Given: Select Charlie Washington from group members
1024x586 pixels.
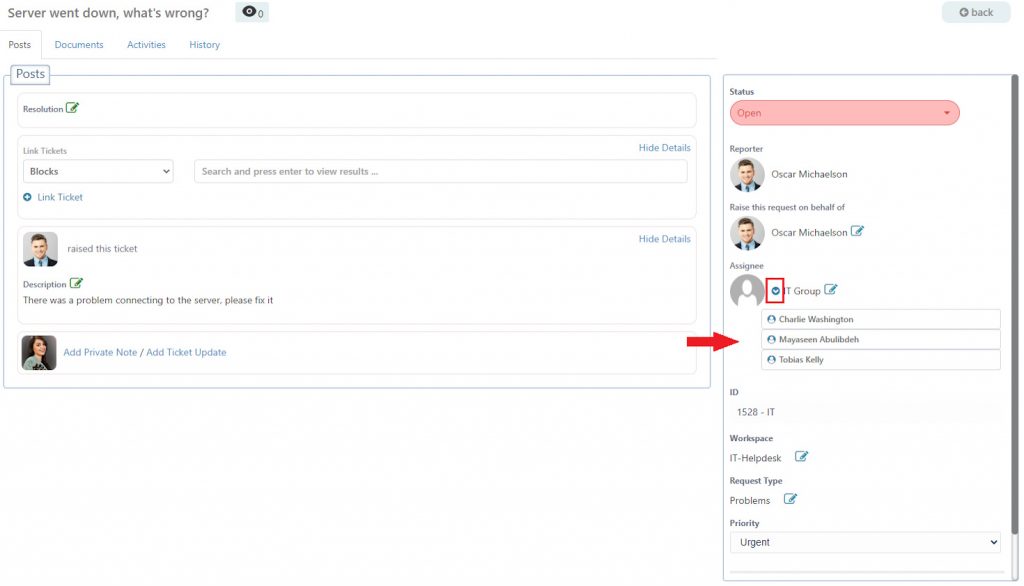Looking at the screenshot, I should (881, 319).
